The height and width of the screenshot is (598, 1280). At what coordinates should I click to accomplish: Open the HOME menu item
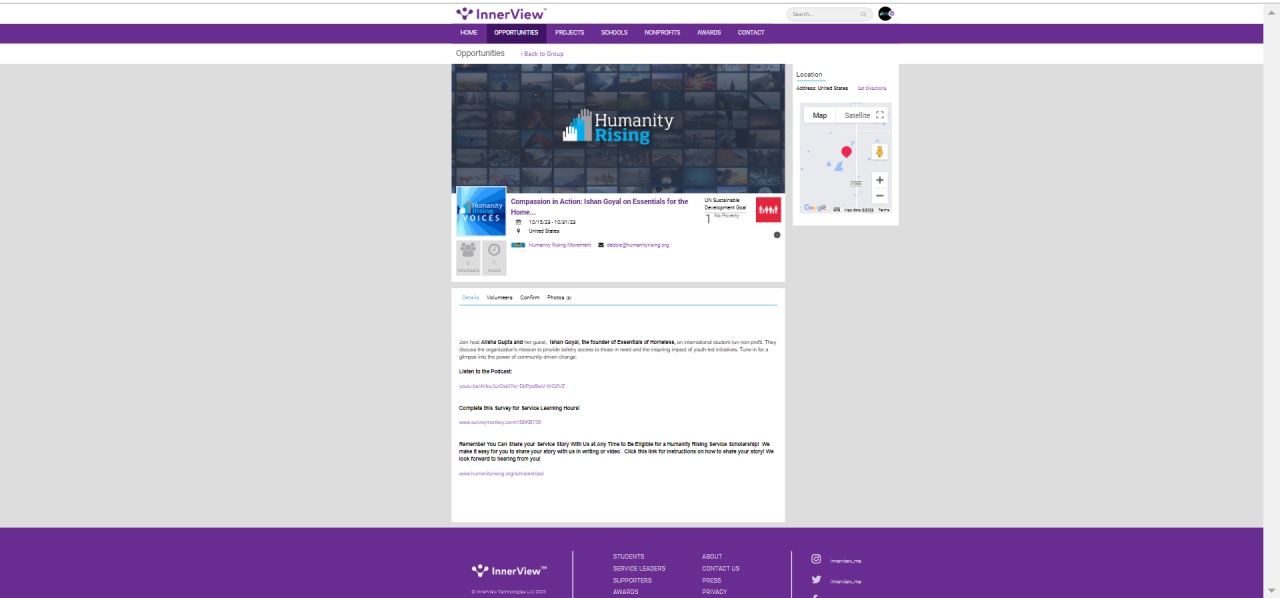[x=469, y=33]
